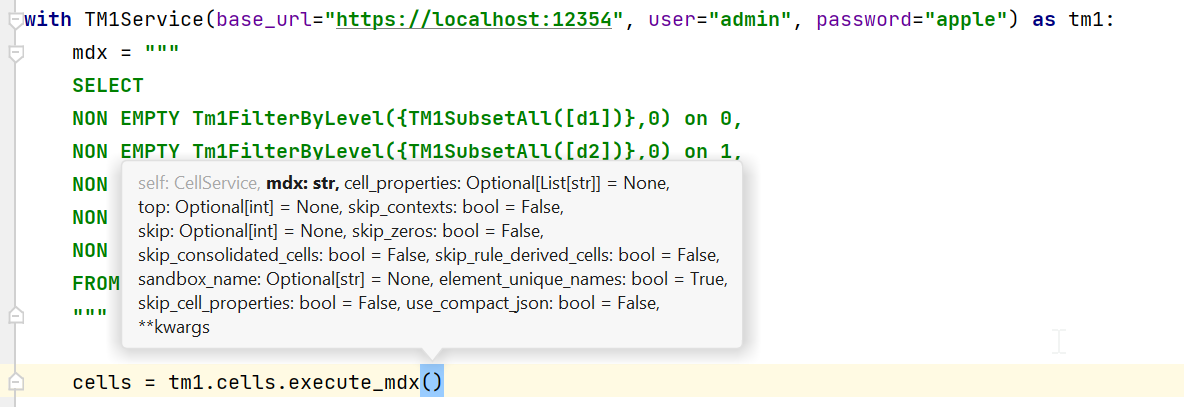1184x407 pixels.
Task: Click the cells variable name
Action: point(102,383)
